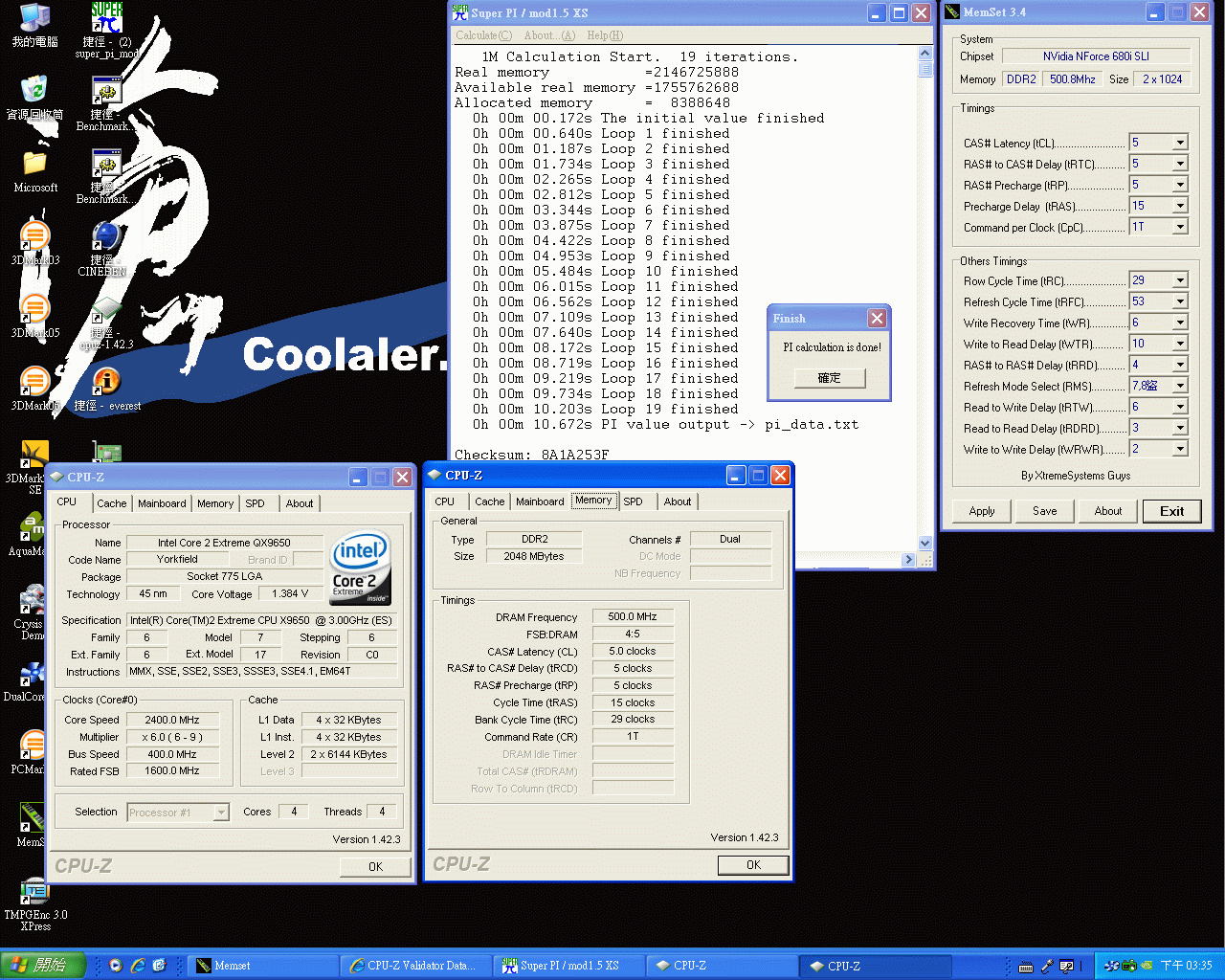
Task: Open Mainboard tab in left CPU-Z window
Action: [162, 503]
